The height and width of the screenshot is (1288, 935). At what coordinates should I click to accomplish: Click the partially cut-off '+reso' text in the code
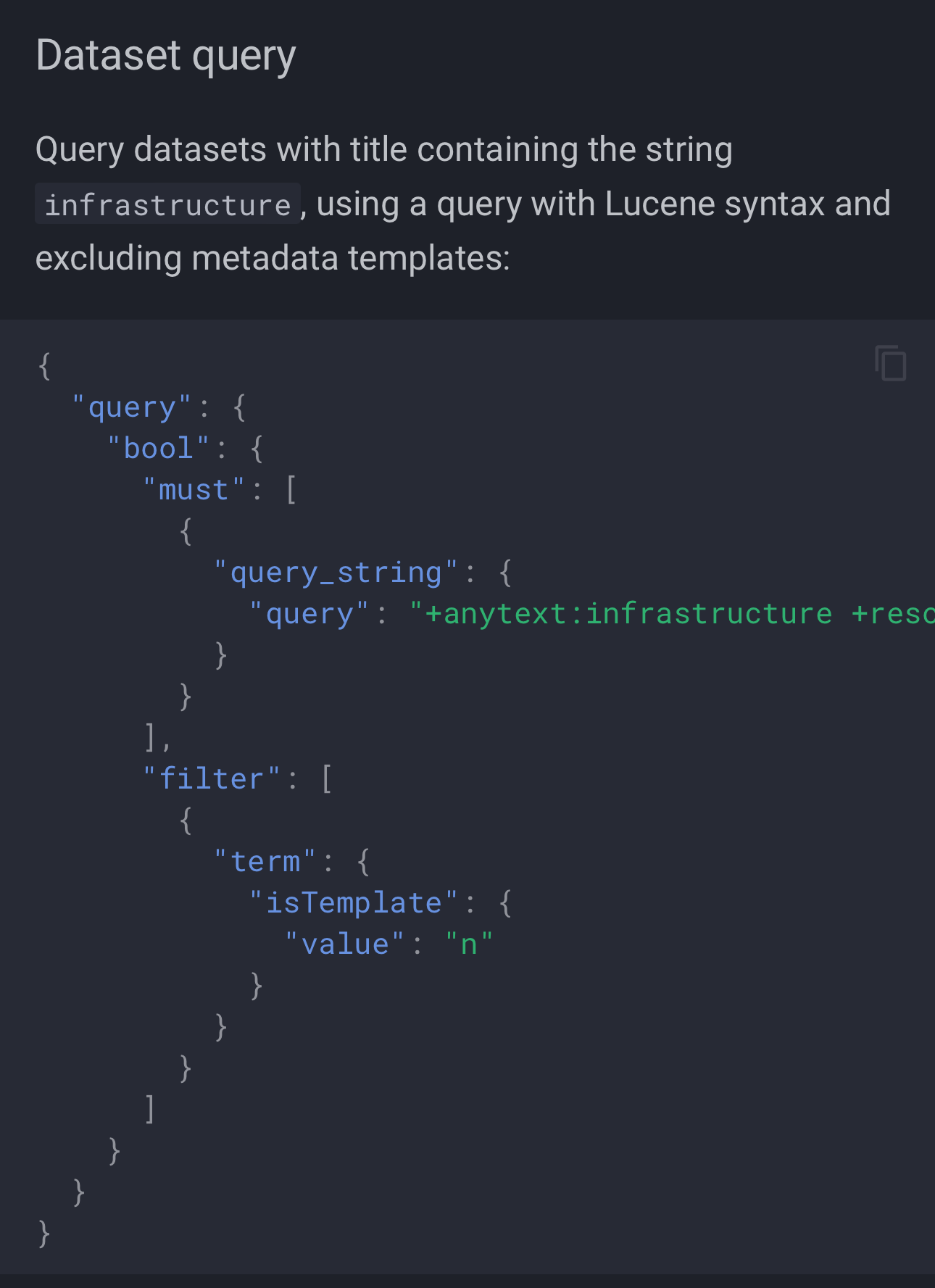(893, 614)
